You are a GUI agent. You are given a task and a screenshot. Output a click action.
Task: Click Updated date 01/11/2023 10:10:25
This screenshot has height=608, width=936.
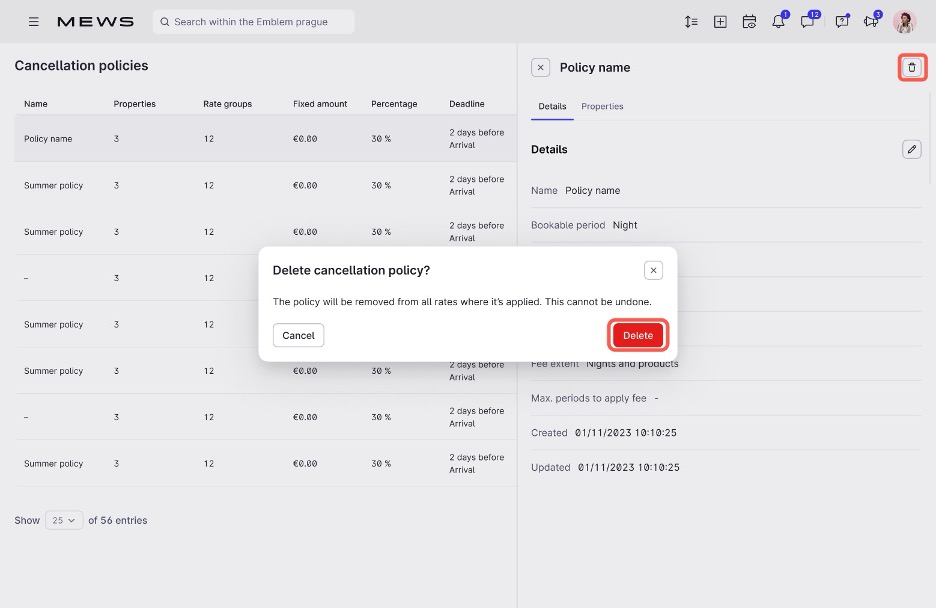[629, 467]
